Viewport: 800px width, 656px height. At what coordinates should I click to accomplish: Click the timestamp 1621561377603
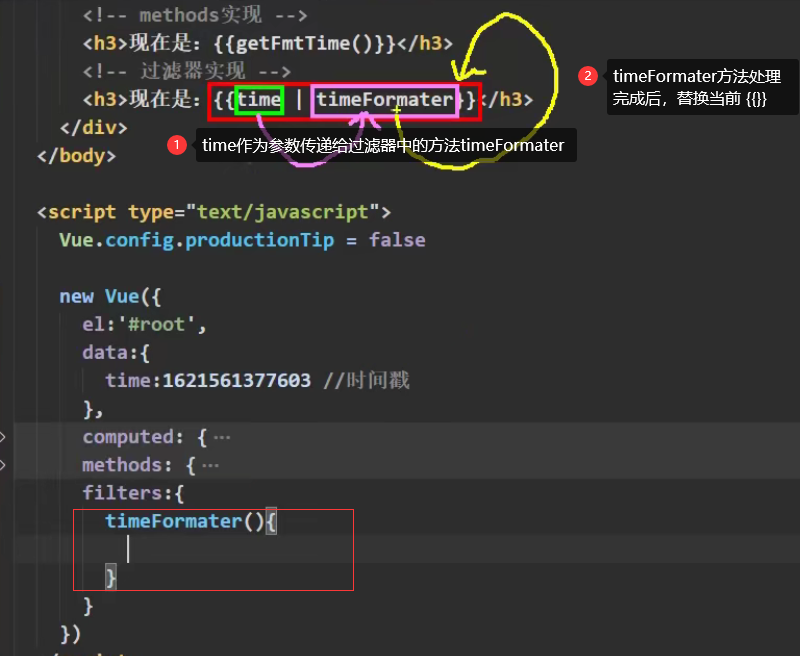click(237, 381)
